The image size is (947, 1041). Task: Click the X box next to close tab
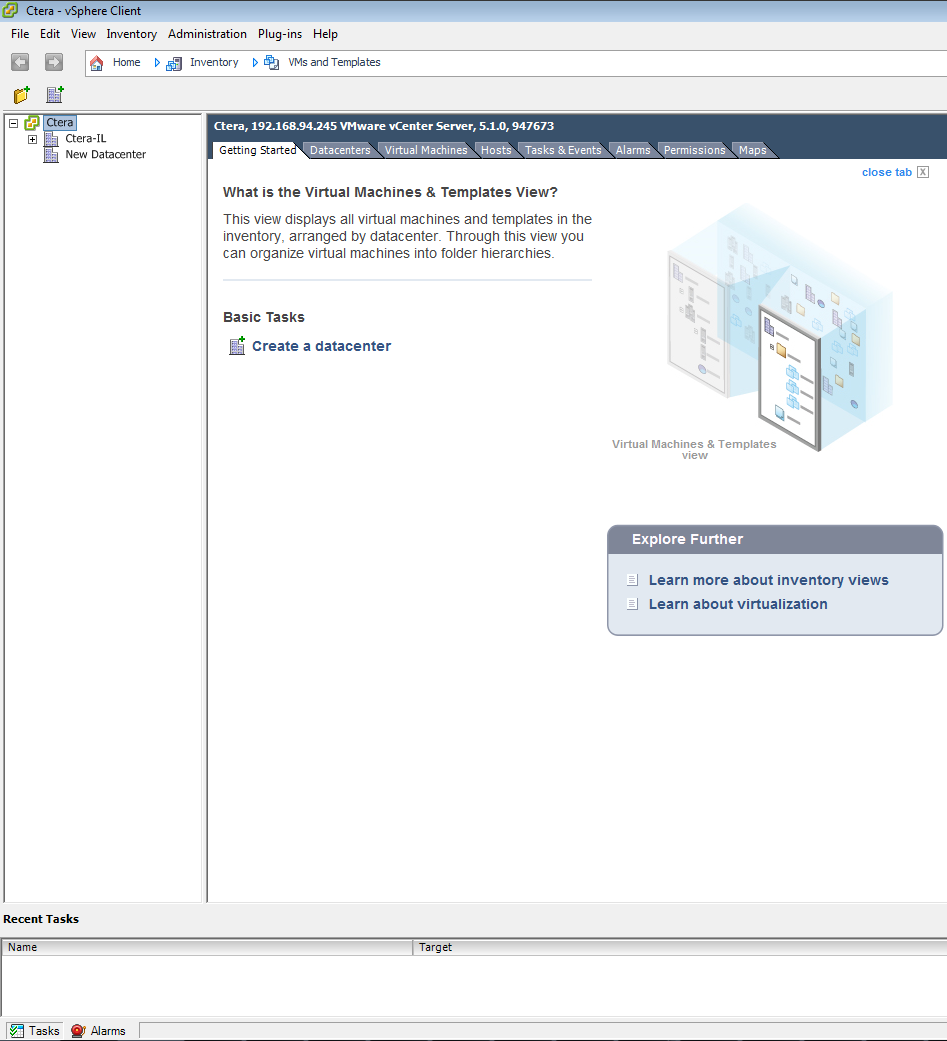click(x=923, y=172)
